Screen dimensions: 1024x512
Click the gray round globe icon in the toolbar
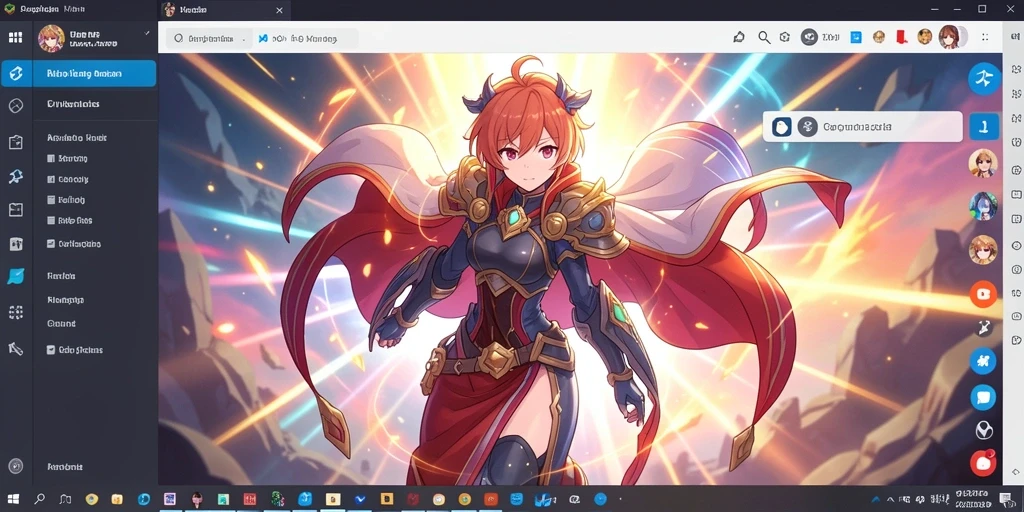click(x=809, y=37)
